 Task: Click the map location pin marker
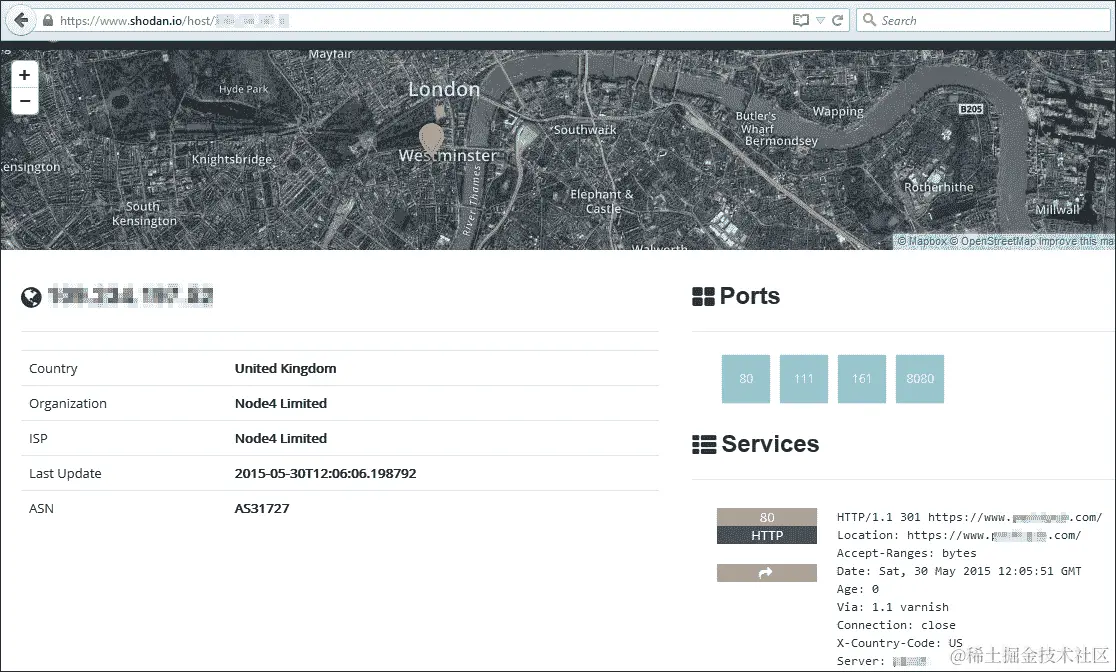431,140
